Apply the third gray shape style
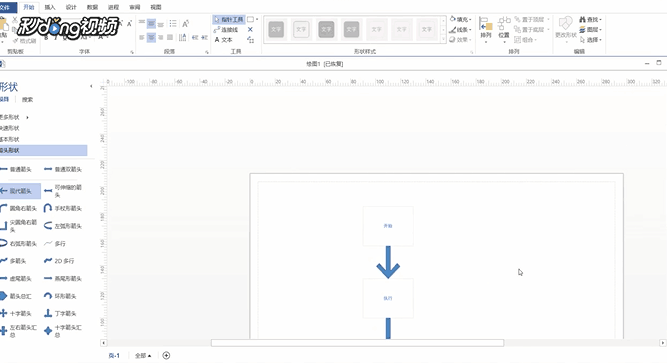The height and width of the screenshot is (364, 667). pyautogui.click(x=326, y=29)
